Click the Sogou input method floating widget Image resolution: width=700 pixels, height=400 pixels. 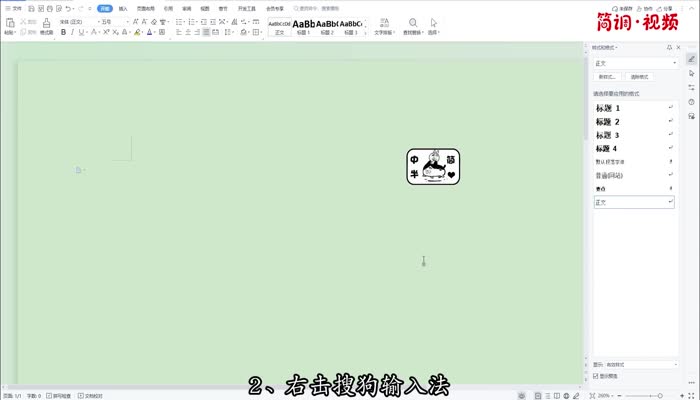coord(432,167)
